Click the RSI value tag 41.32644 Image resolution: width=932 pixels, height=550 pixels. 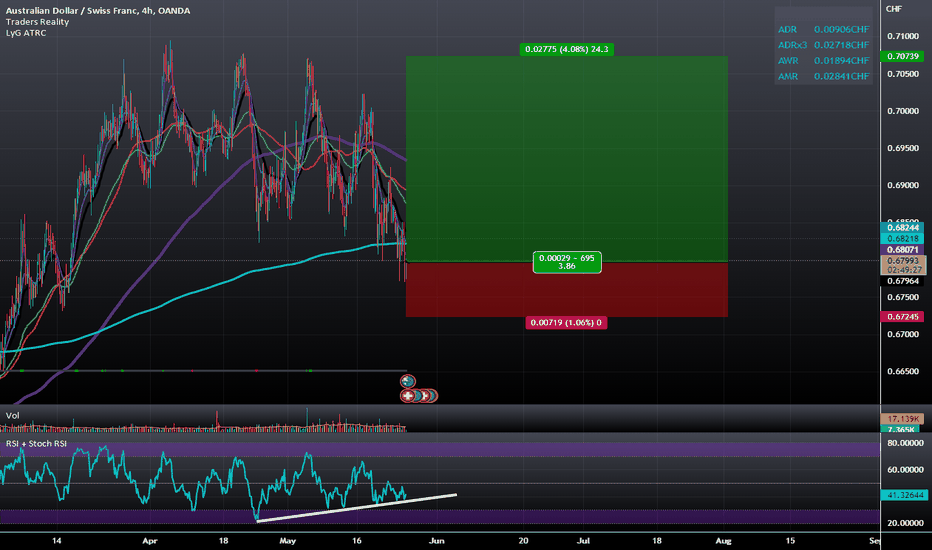(x=904, y=495)
